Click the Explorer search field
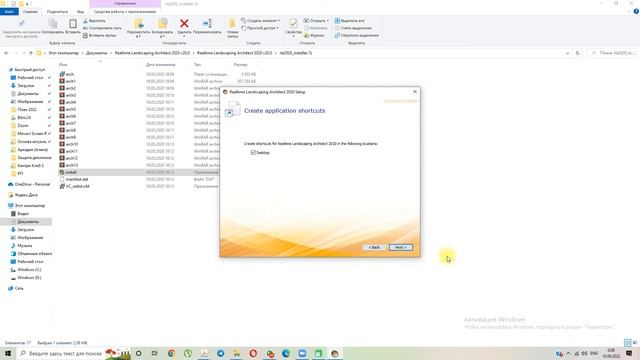 coord(611,53)
